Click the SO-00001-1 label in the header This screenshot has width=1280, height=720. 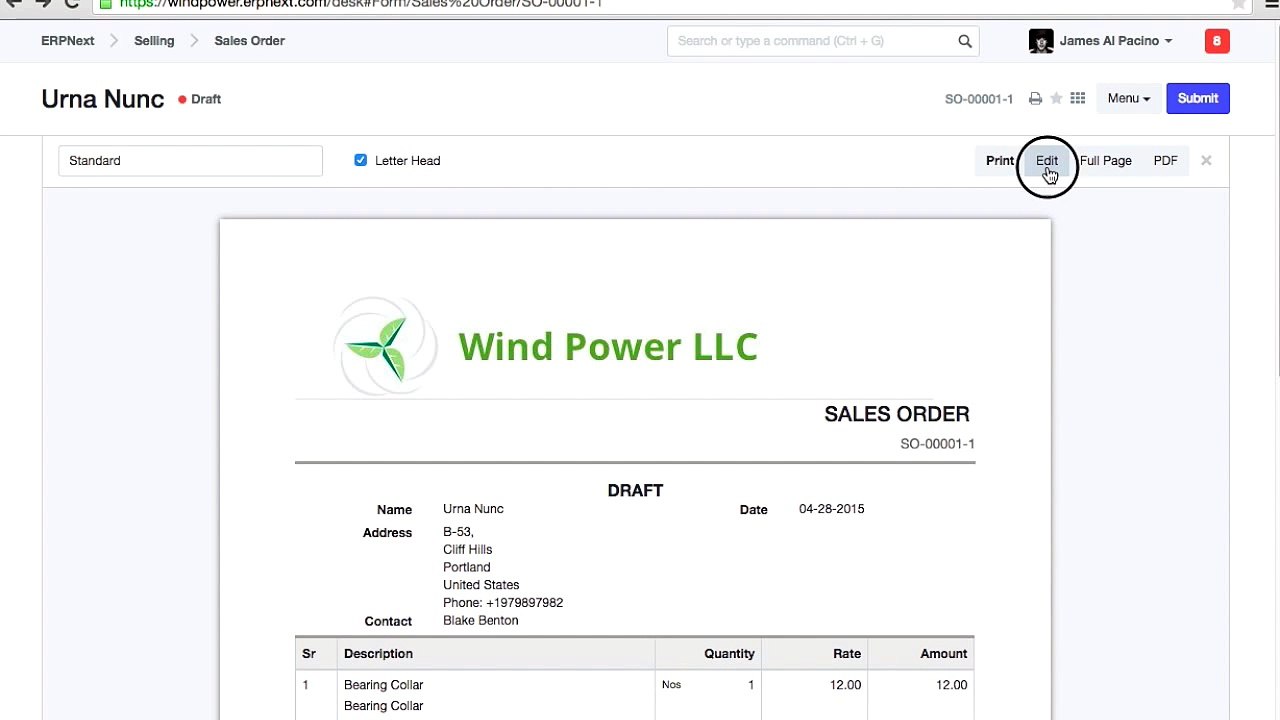tap(979, 99)
